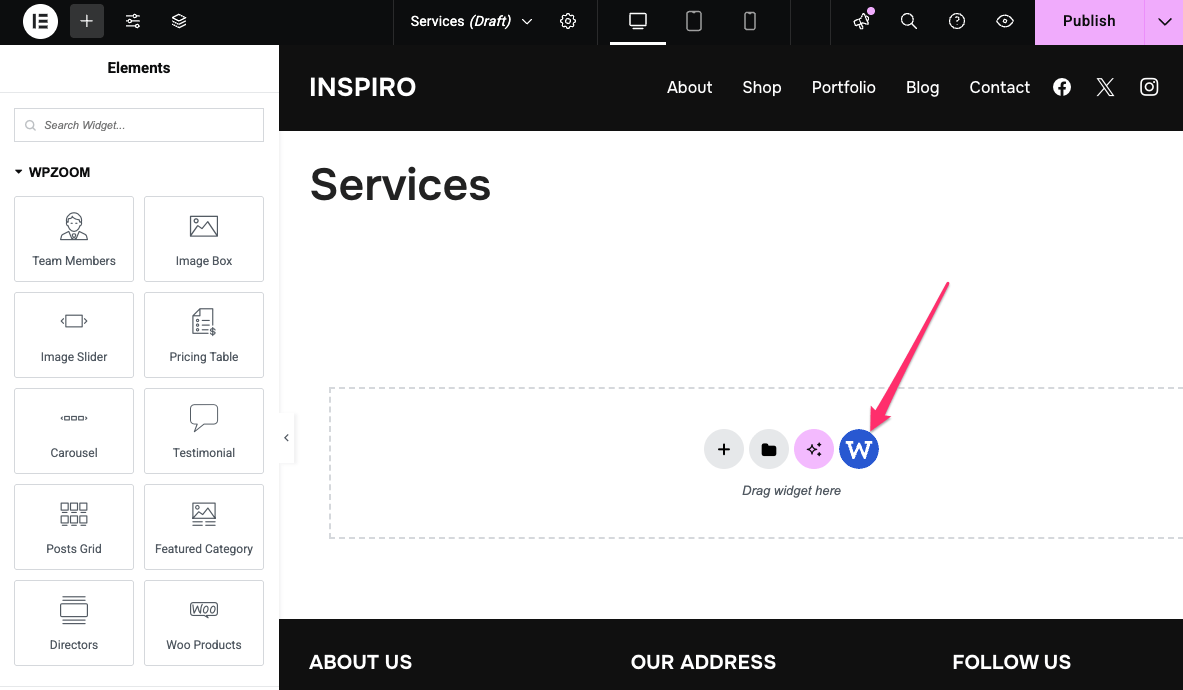Click the Search Widget input field

139,125
